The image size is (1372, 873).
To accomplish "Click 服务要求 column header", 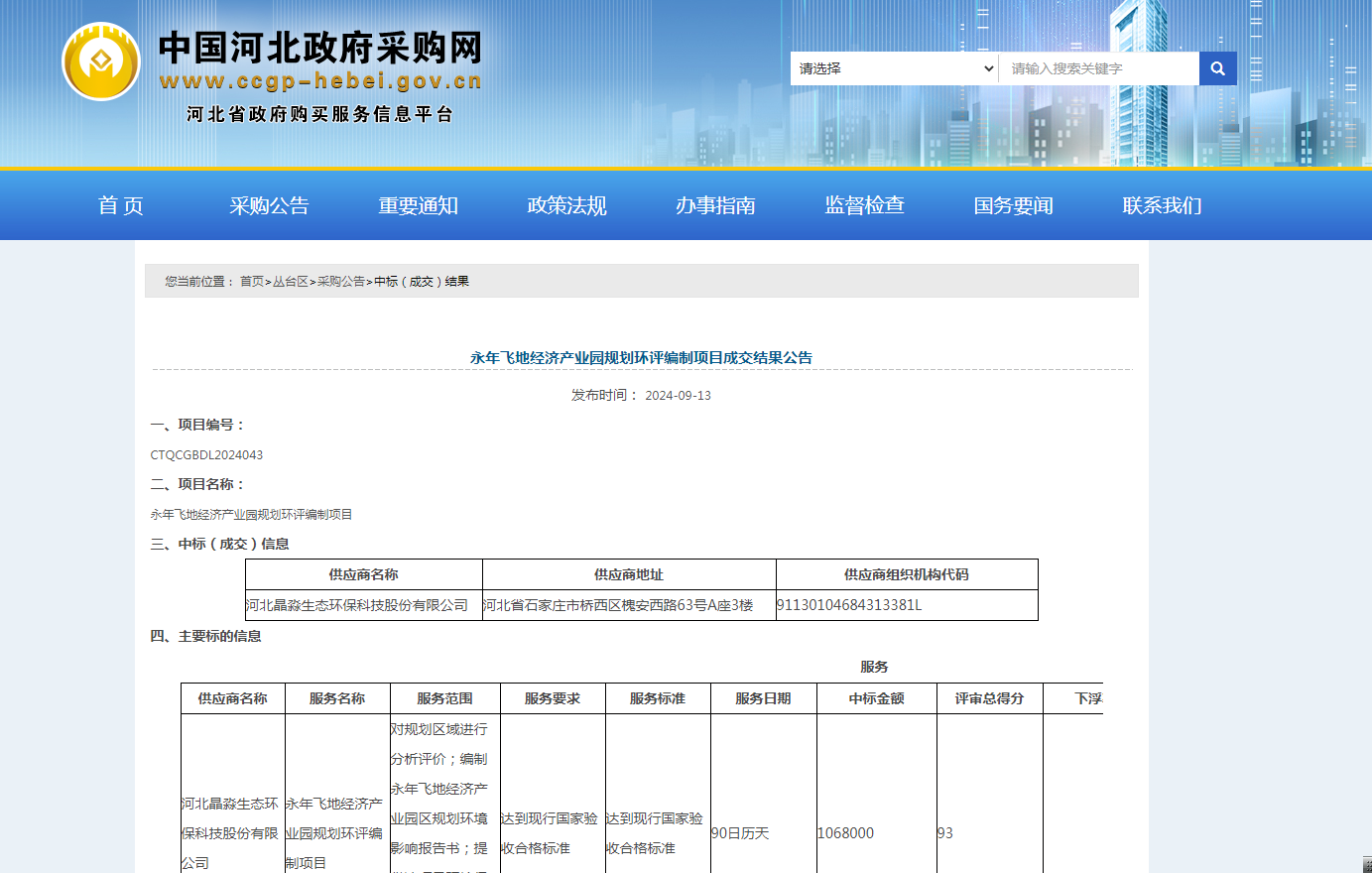I will [553, 698].
